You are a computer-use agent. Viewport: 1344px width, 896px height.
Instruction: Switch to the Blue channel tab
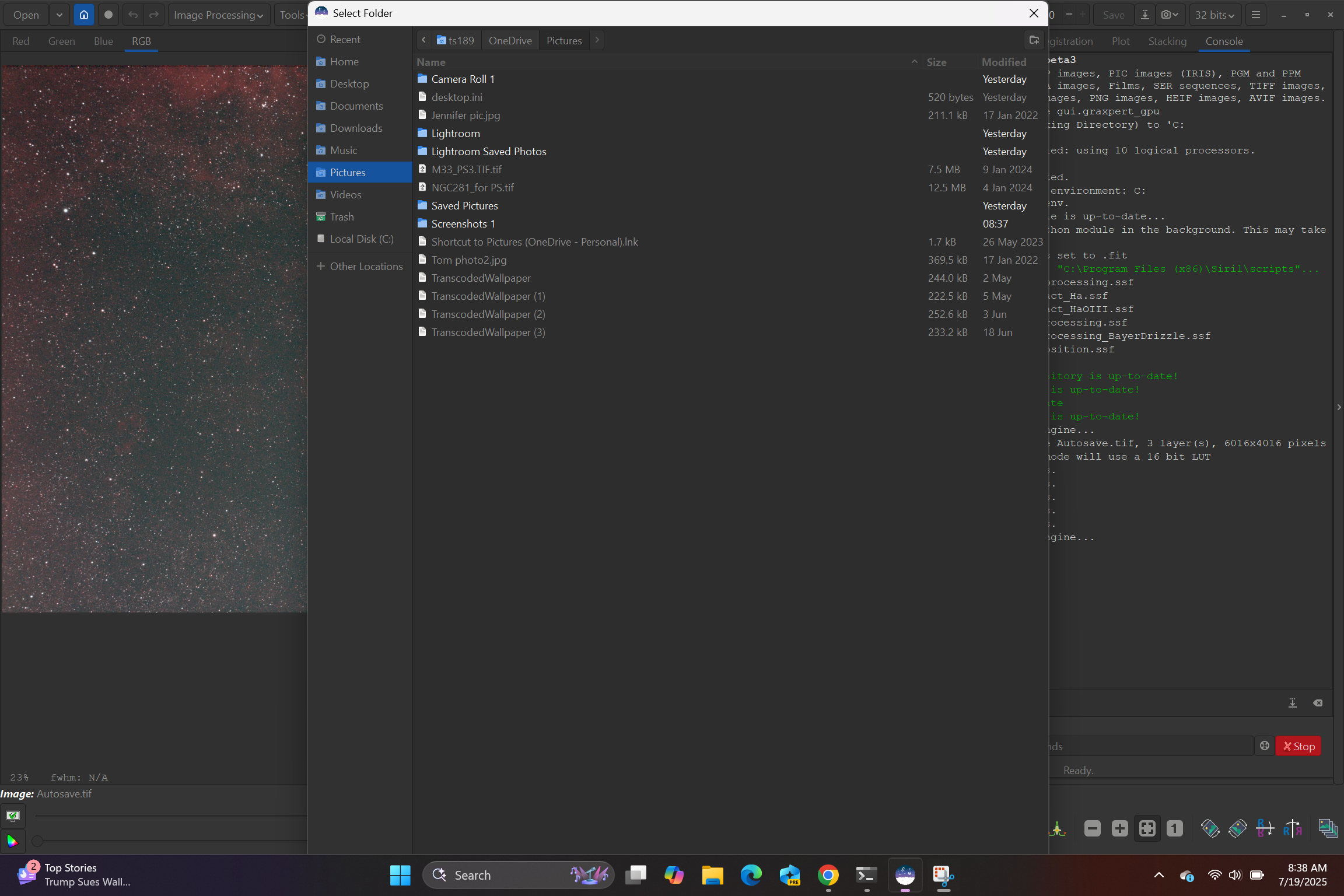tap(103, 41)
